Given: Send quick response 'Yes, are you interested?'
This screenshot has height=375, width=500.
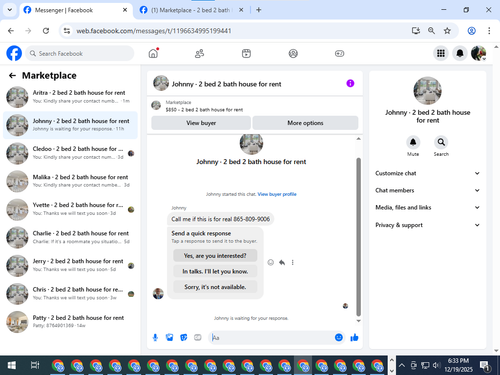Looking at the screenshot, I should point(215,256).
